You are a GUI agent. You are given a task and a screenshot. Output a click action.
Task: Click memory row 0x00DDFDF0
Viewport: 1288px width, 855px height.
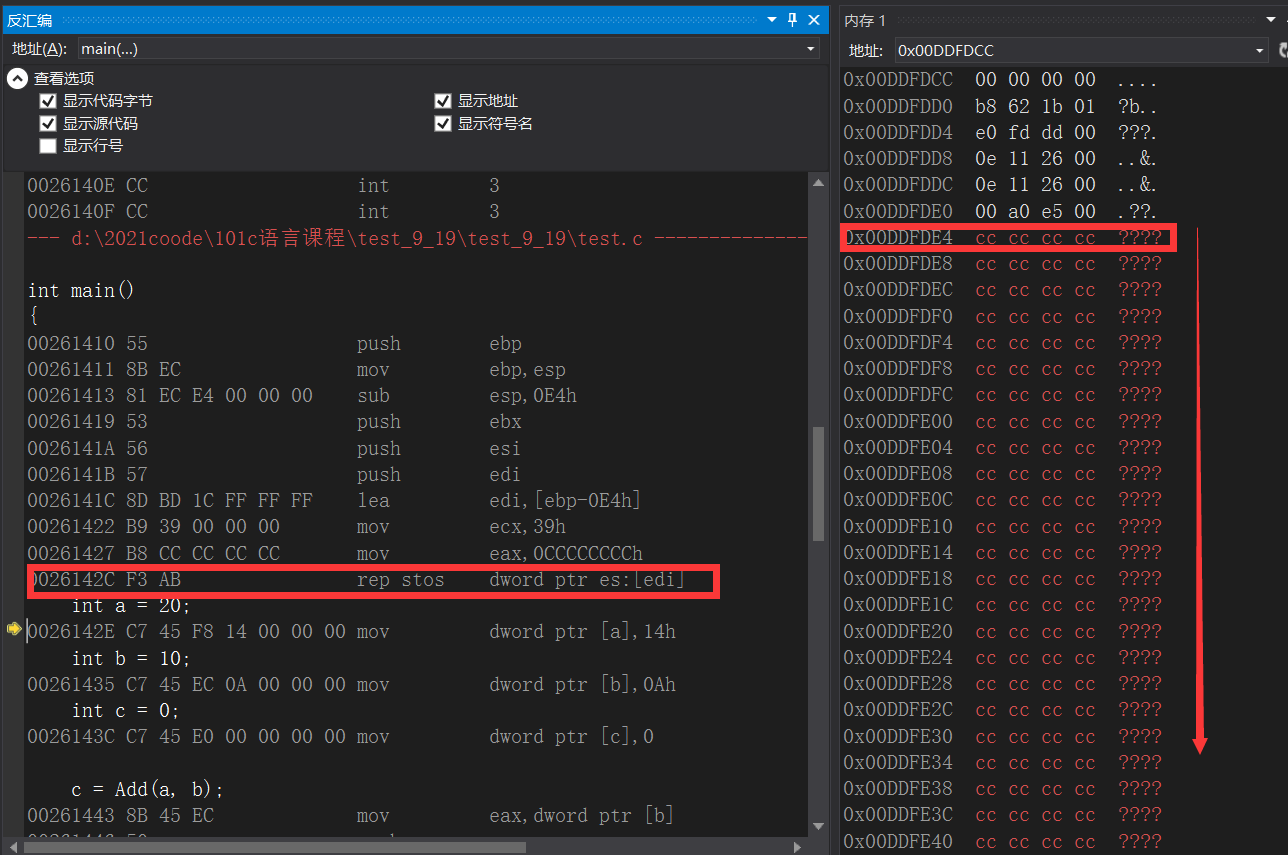1003,316
